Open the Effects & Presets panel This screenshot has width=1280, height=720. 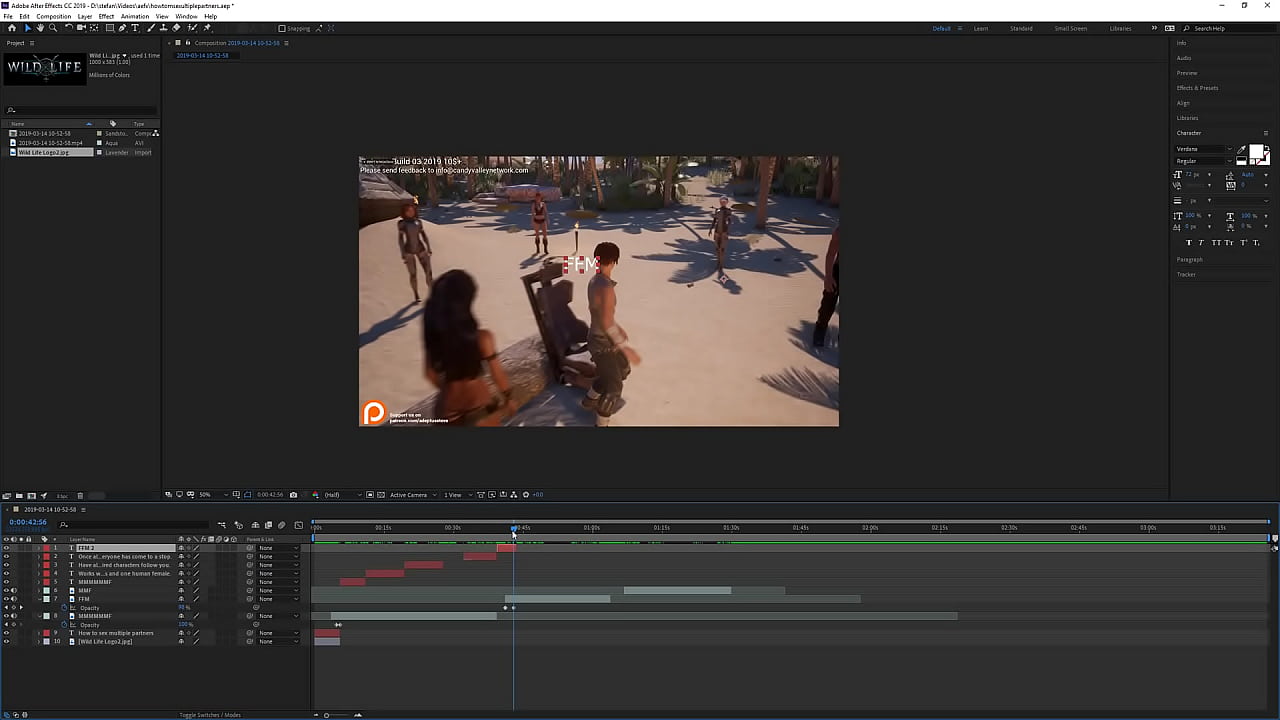pyautogui.click(x=1197, y=88)
